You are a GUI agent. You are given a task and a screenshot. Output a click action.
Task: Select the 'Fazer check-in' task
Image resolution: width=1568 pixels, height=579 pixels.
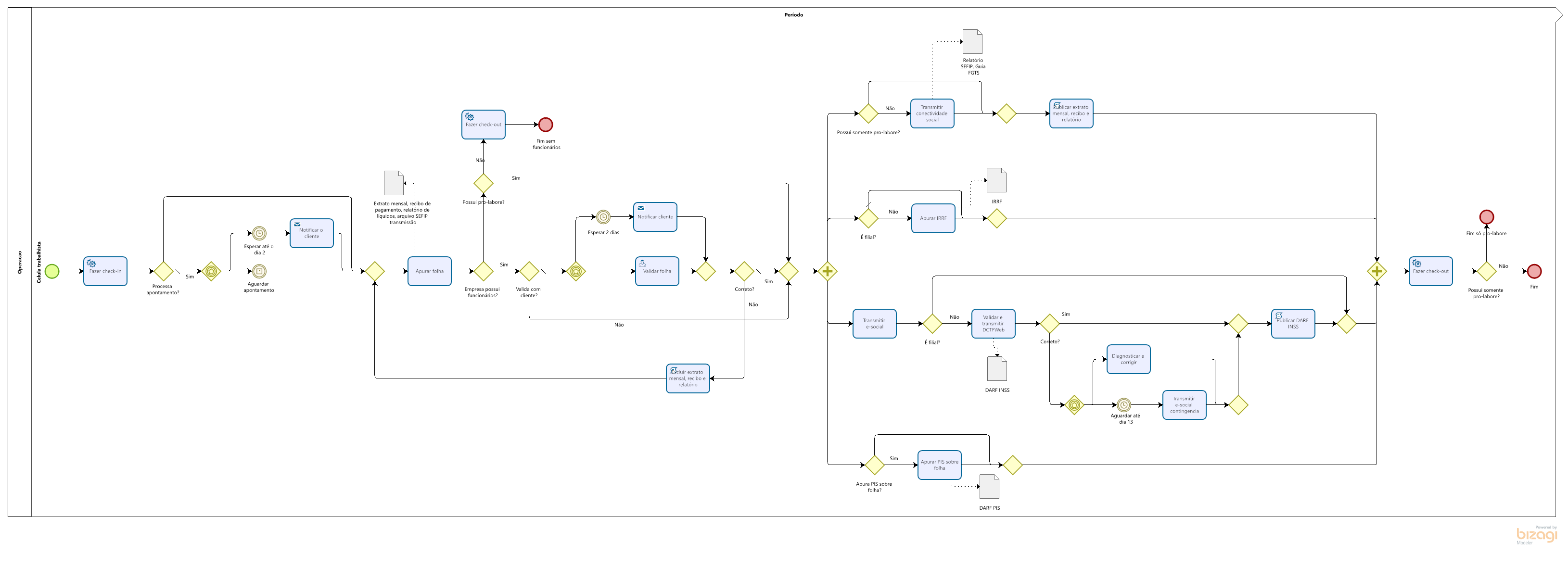105,271
